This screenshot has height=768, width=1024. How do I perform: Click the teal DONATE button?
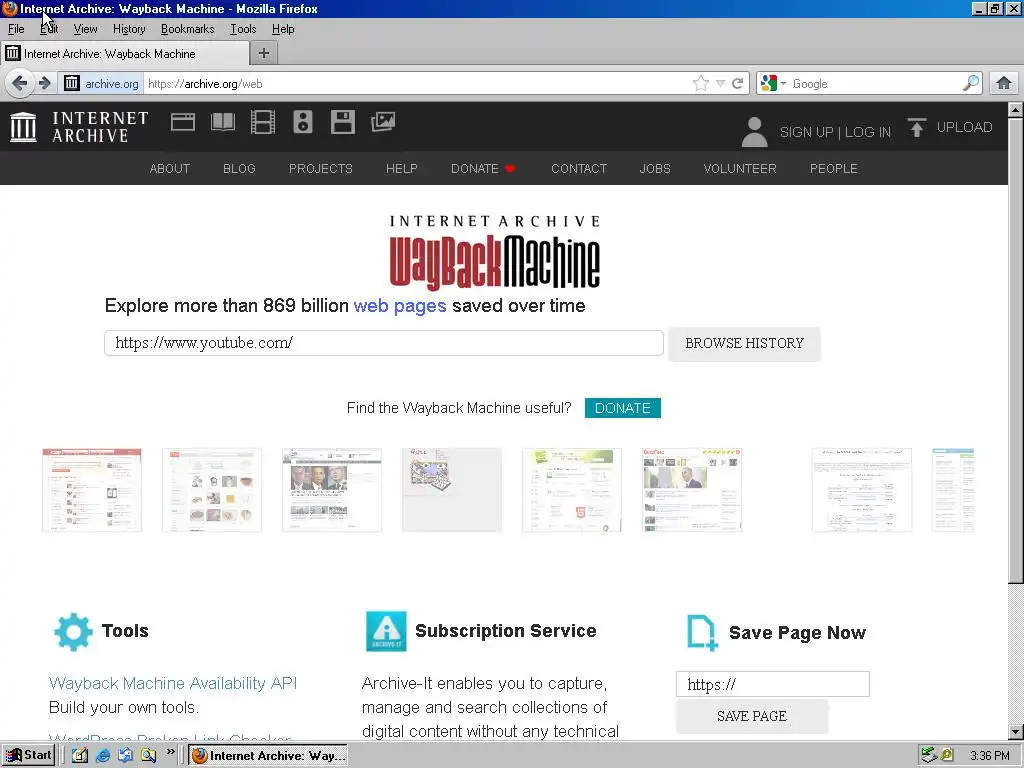pyautogui.click(x=622, y=408)
